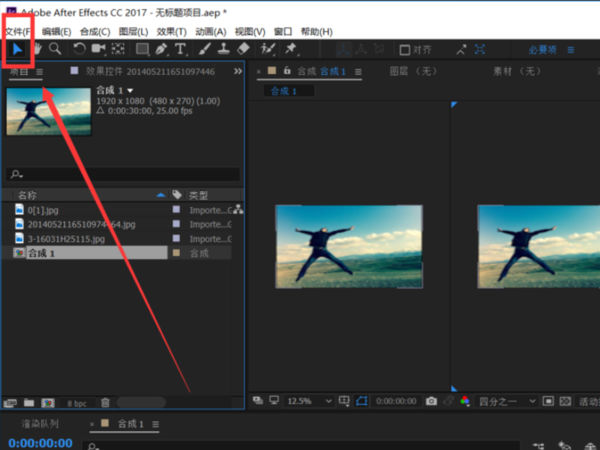
Task: Toggle the lock on 合成 1 viewer tab
Action: (287, 71)
